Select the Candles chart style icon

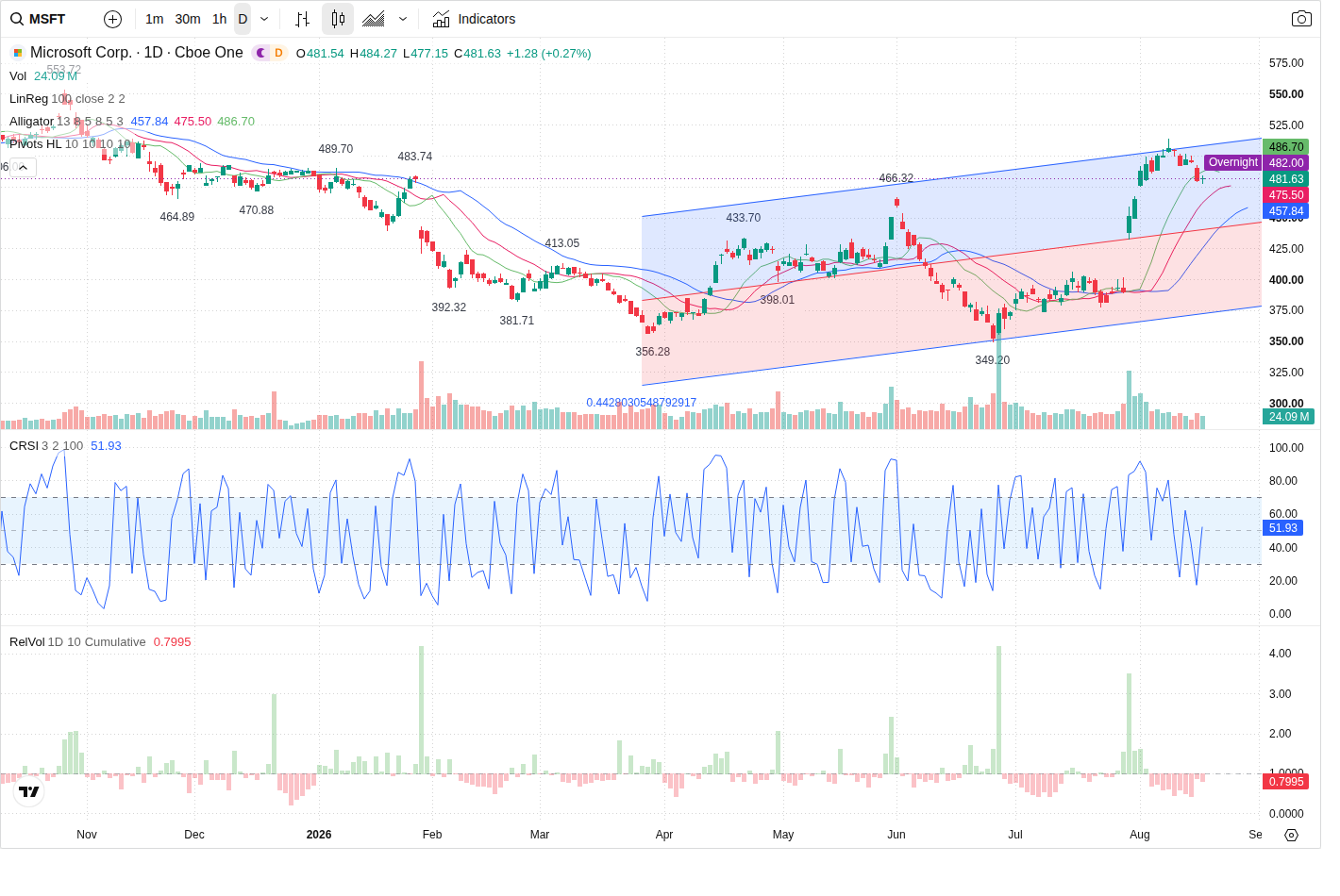click(338, 19)
